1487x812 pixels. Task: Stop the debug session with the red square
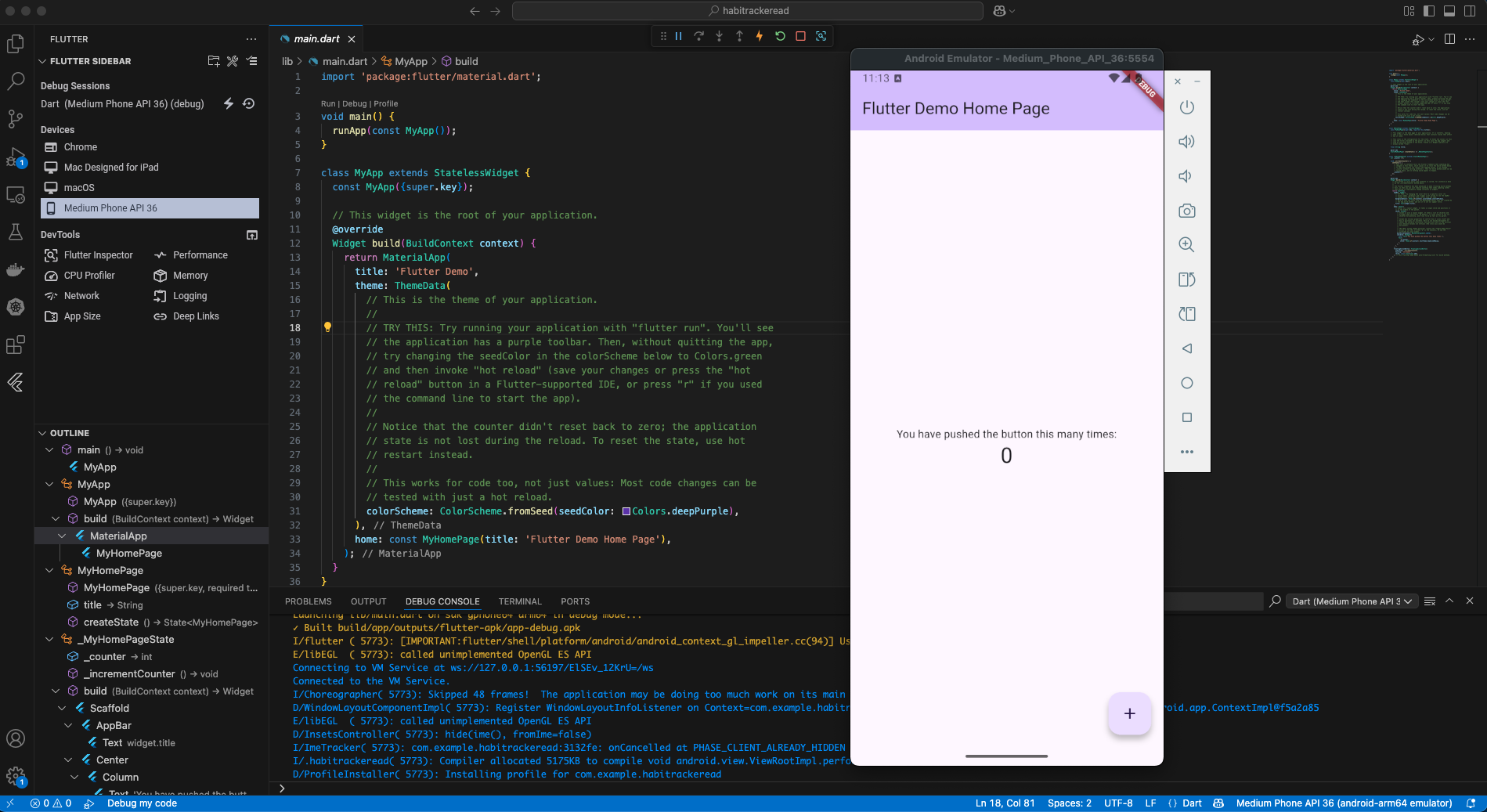point(799,36)
